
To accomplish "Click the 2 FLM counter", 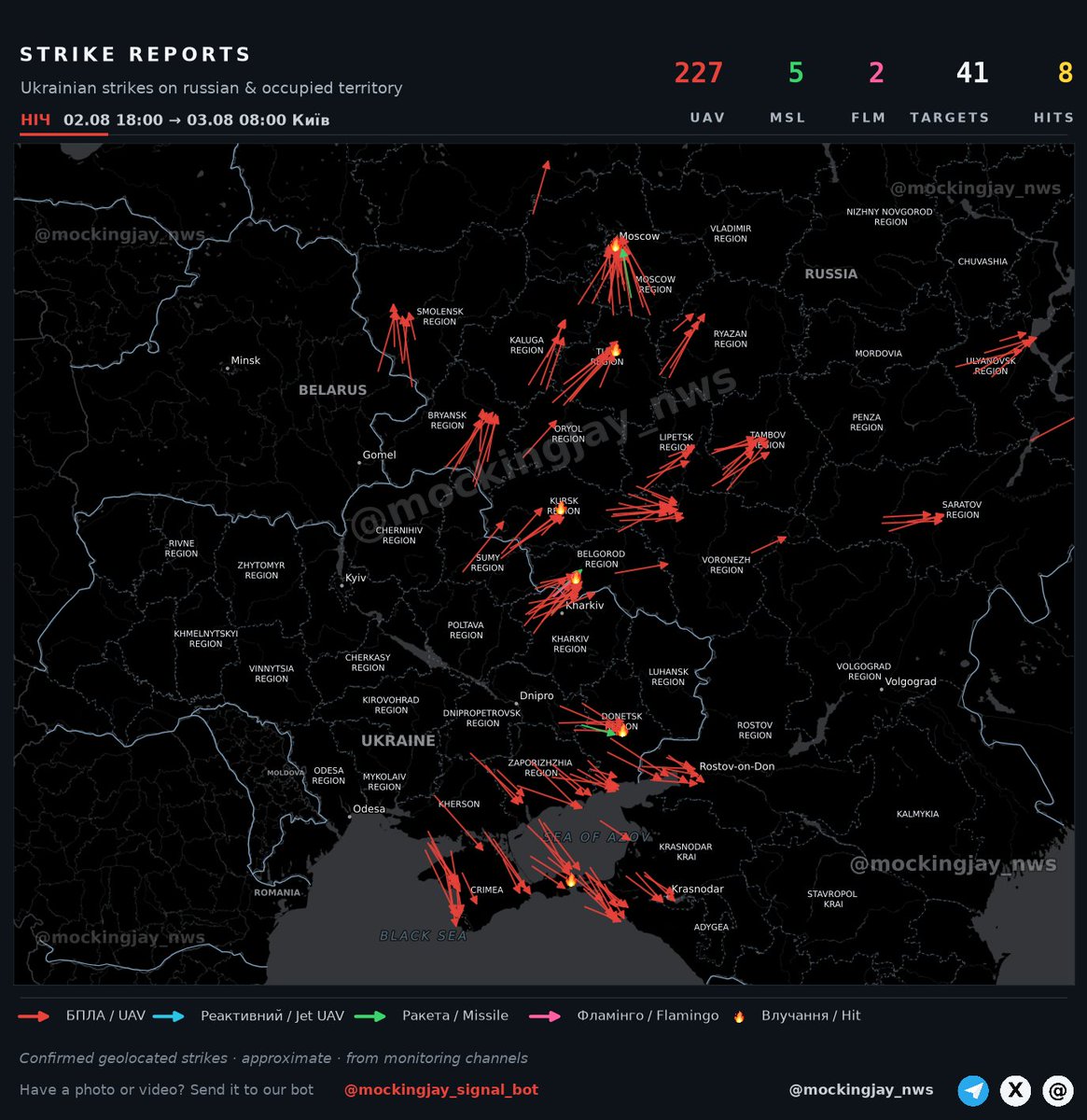I will [x=876, y=73].
